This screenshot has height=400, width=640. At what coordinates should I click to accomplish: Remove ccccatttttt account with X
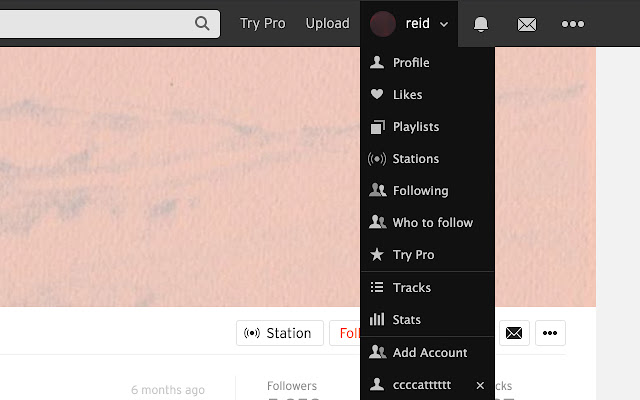click(480, 385)
